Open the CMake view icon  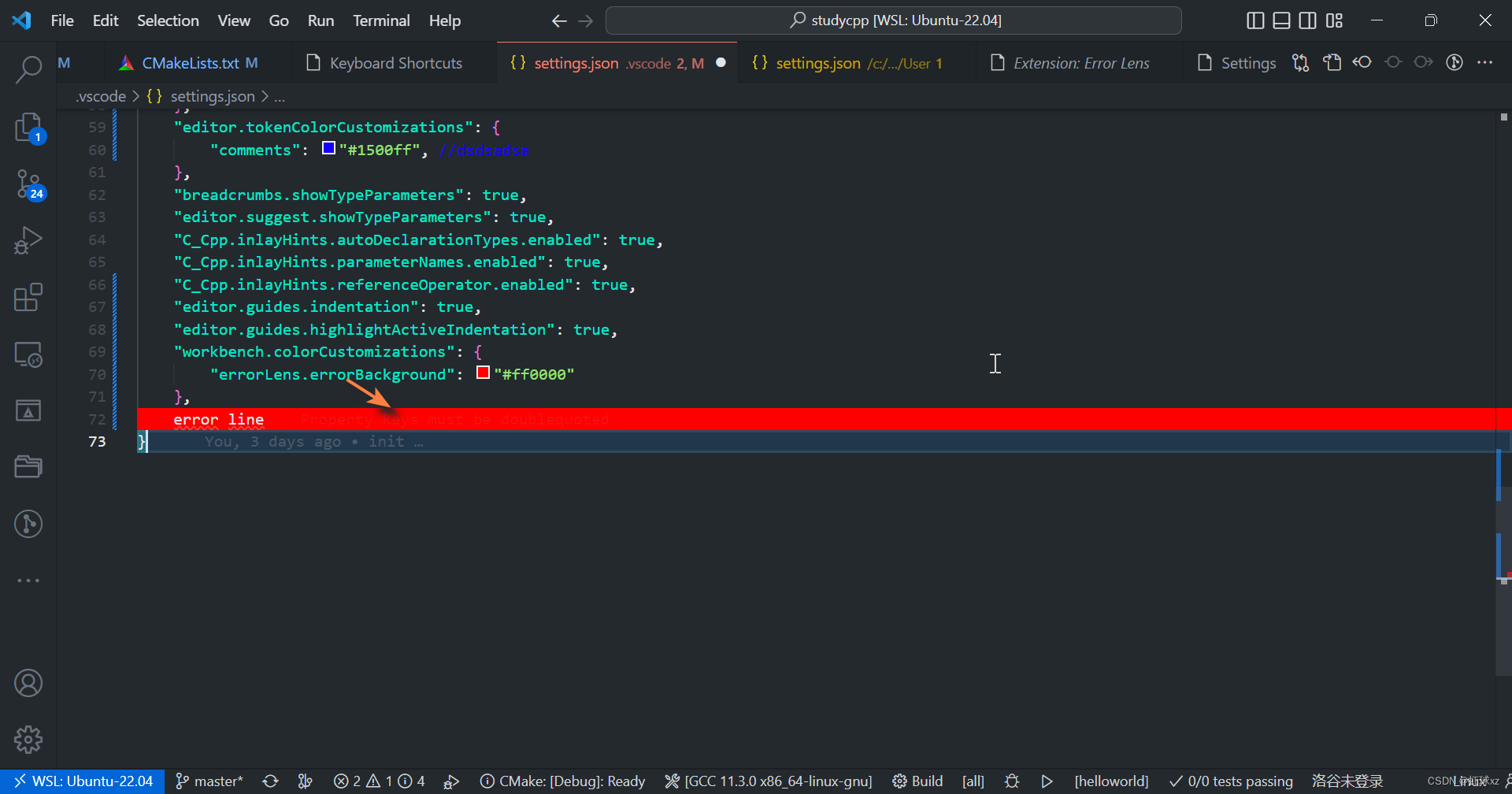click(28, 410)
